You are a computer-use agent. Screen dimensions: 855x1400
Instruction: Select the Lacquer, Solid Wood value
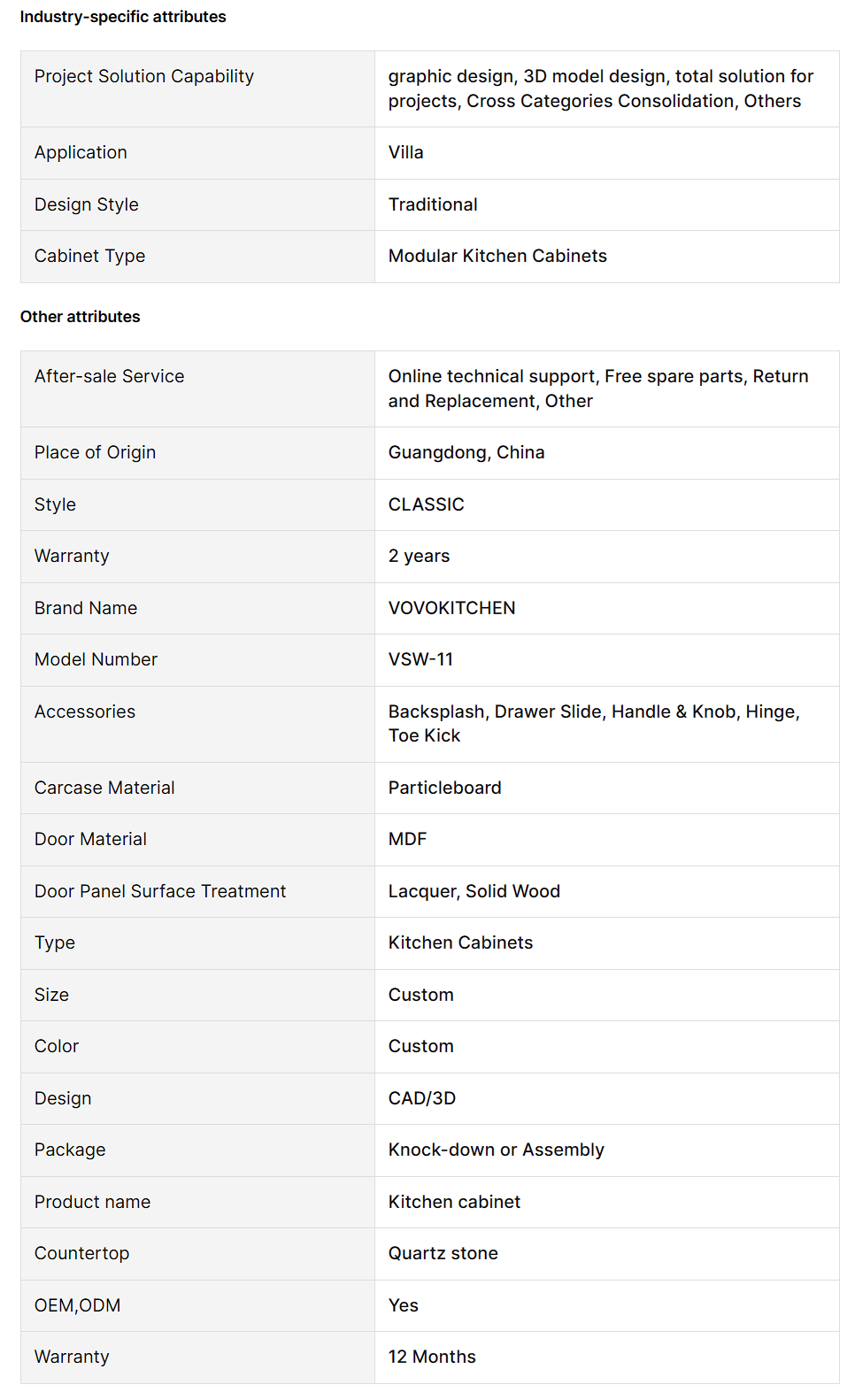click(x=474, y=892)
